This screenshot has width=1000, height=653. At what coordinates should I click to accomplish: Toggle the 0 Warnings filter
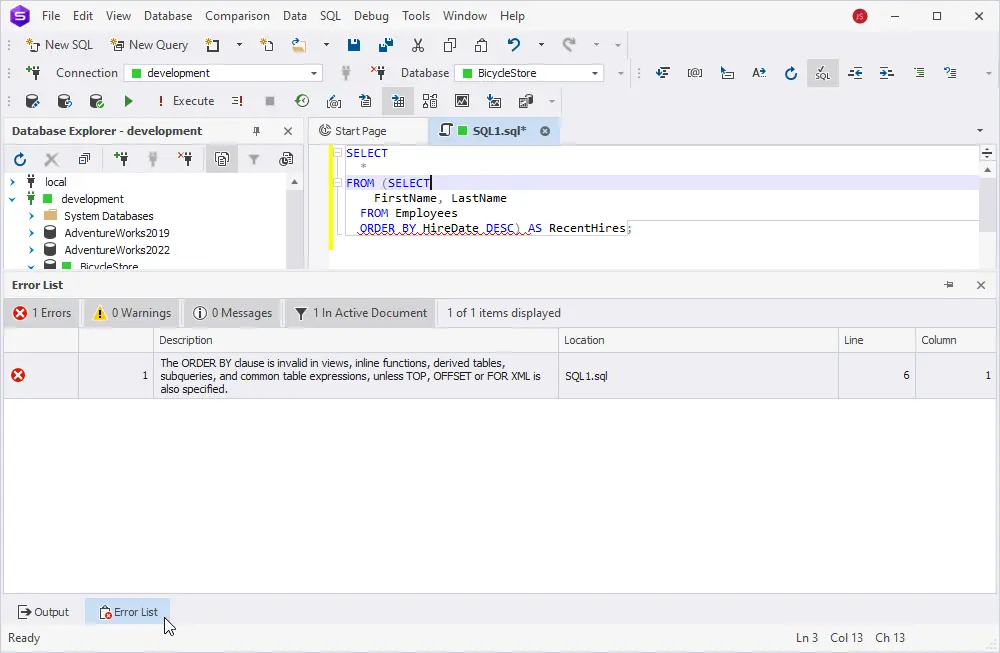pyautogui.click(x=133, y=313)
